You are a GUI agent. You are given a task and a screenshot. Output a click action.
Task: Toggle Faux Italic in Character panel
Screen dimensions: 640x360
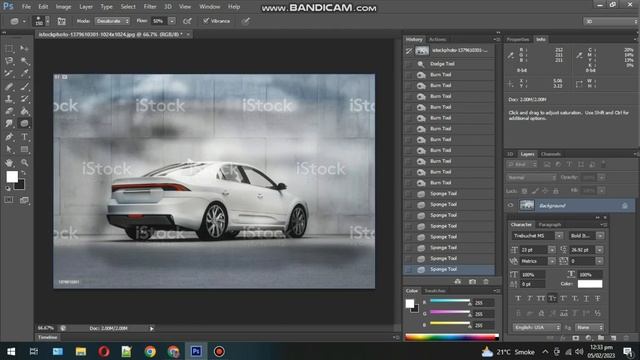point(529,299)
